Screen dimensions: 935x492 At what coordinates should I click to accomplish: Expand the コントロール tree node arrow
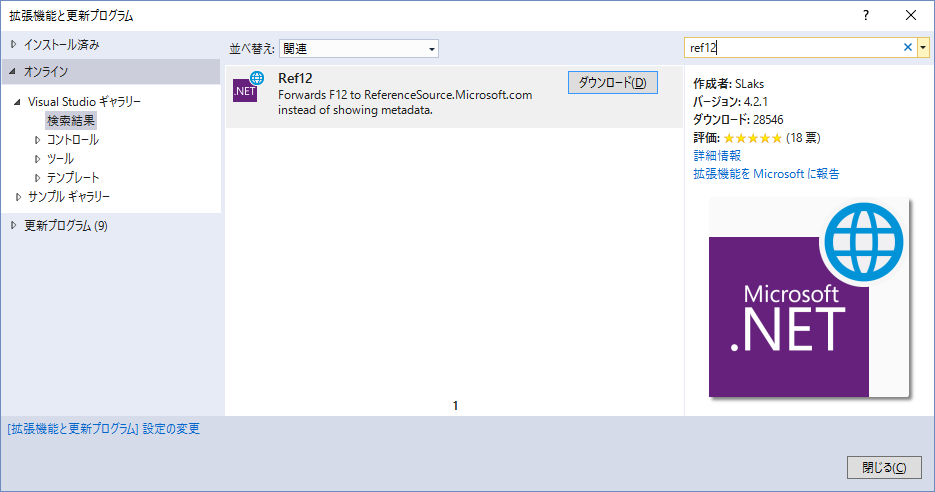[37, 140]
